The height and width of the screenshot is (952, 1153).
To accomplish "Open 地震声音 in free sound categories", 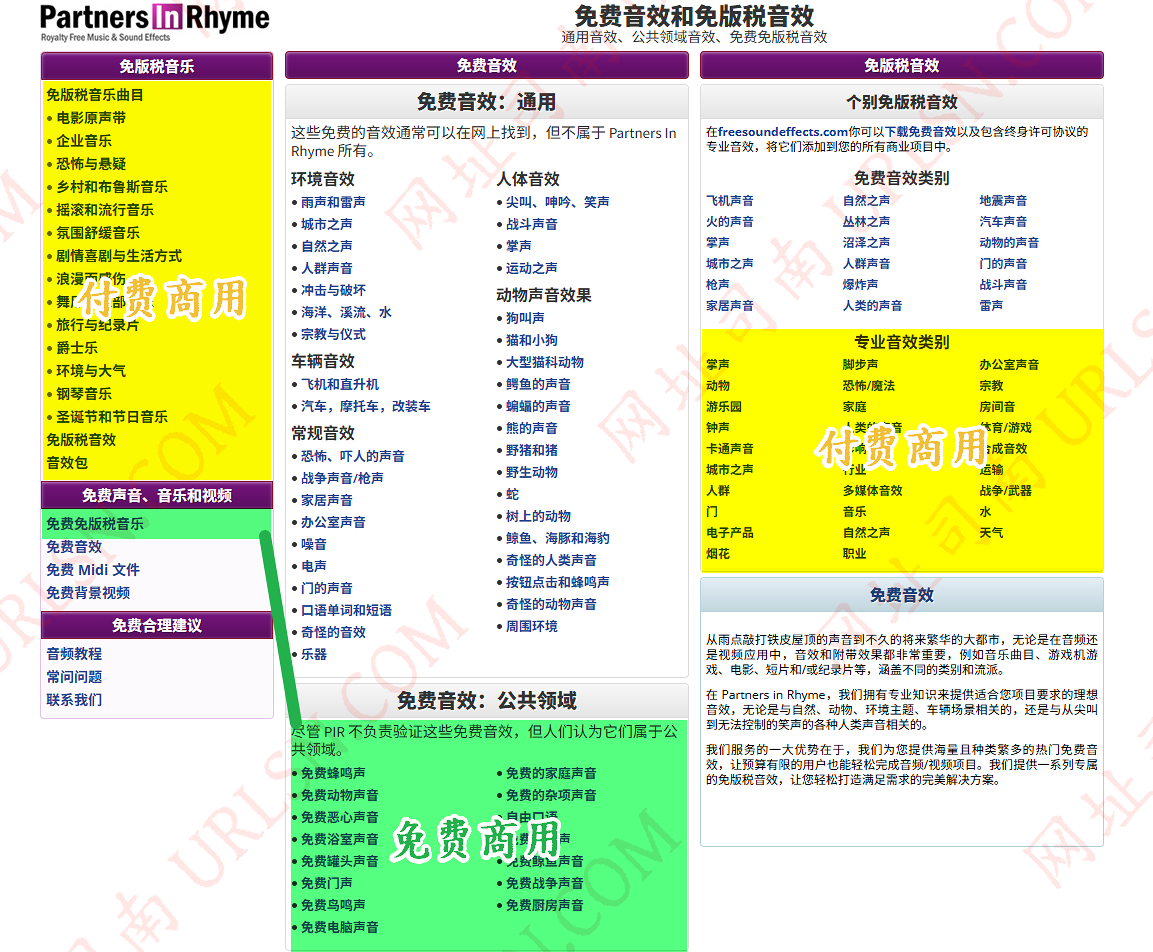I will tap(1003, 201).
